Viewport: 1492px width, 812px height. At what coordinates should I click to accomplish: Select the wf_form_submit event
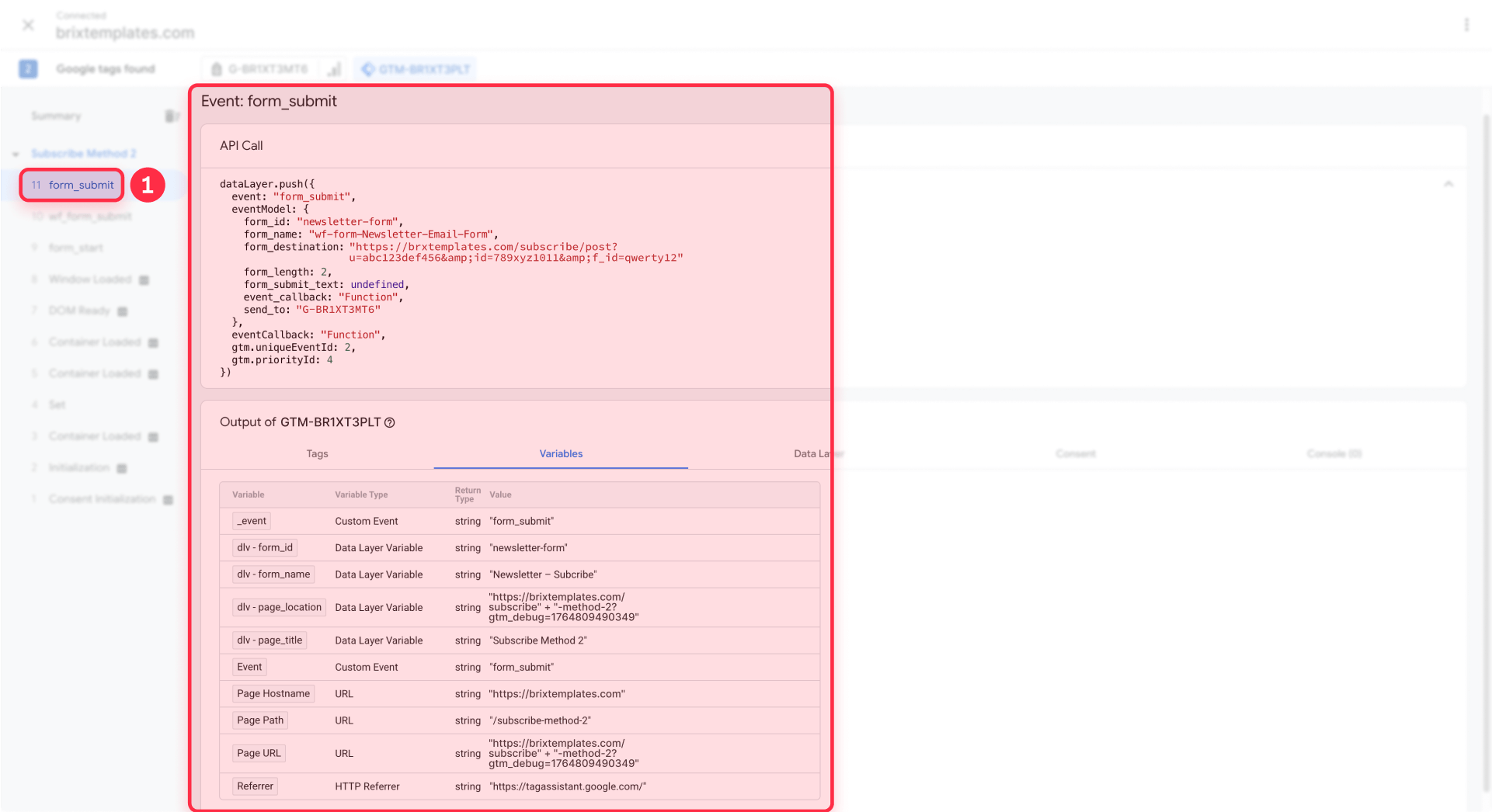(x=90, y=217)
